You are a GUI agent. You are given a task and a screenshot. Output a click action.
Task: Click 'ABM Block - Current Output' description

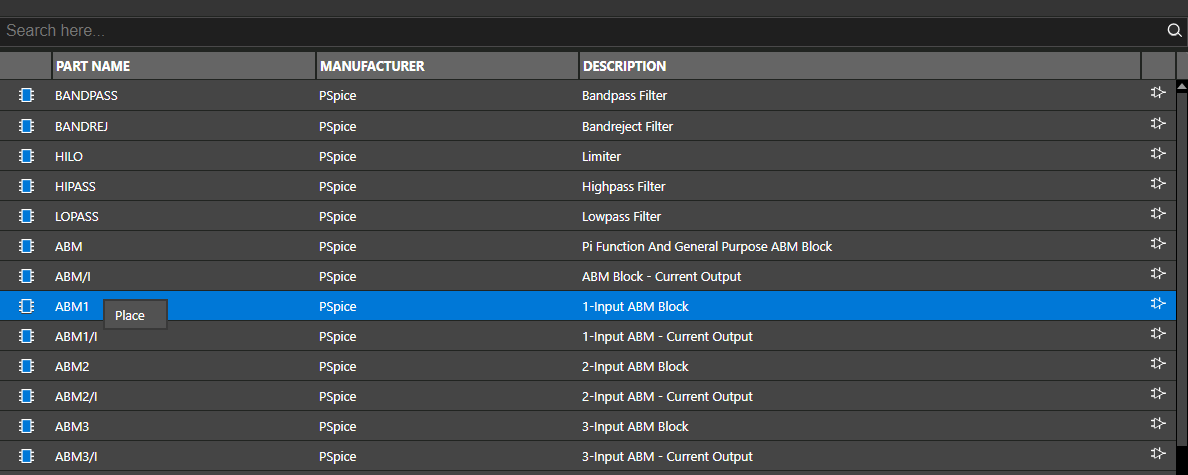click(661, 277)
